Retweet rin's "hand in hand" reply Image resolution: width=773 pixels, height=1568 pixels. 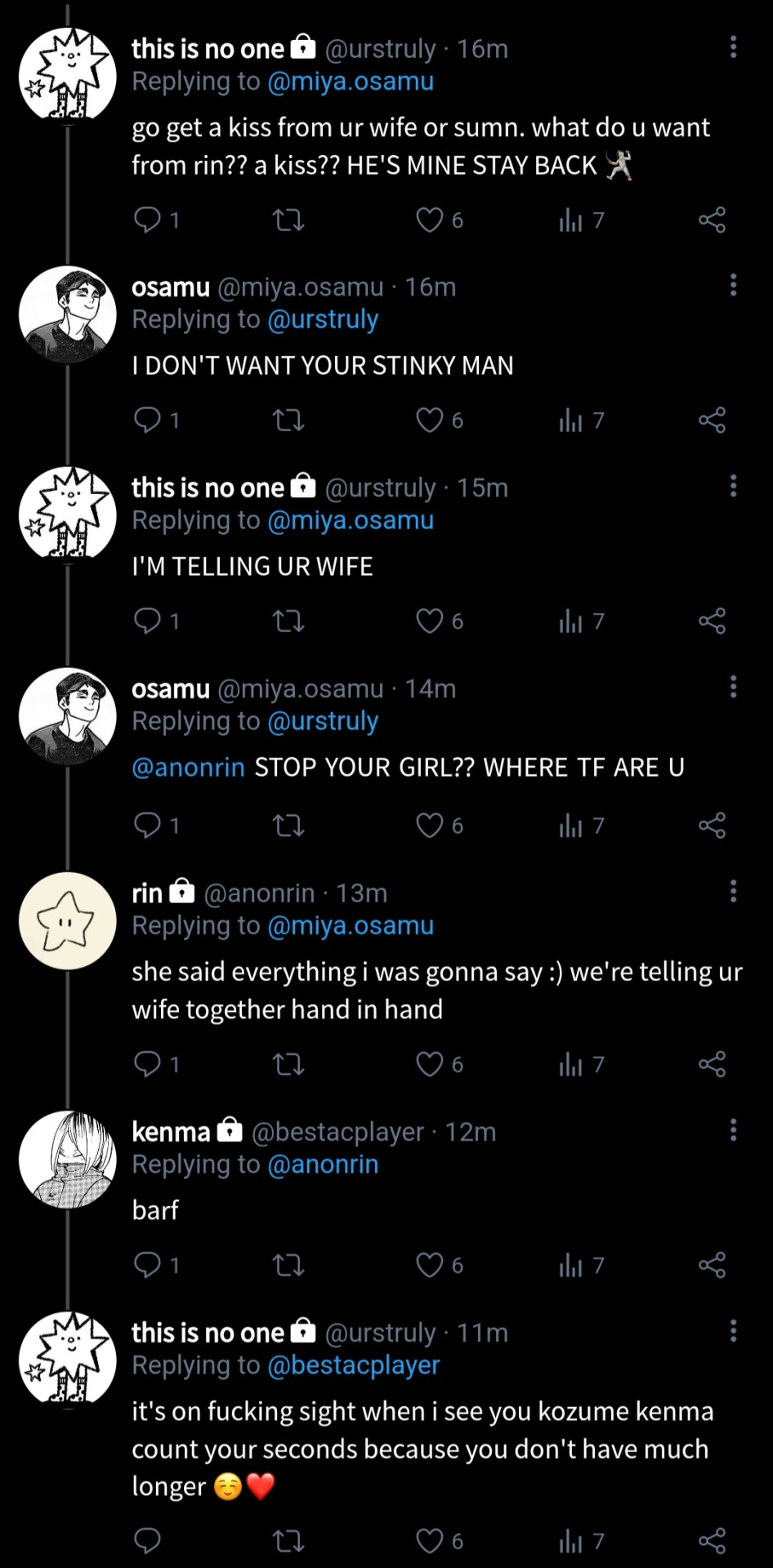pyautogui.click(x=288, y=1064)
